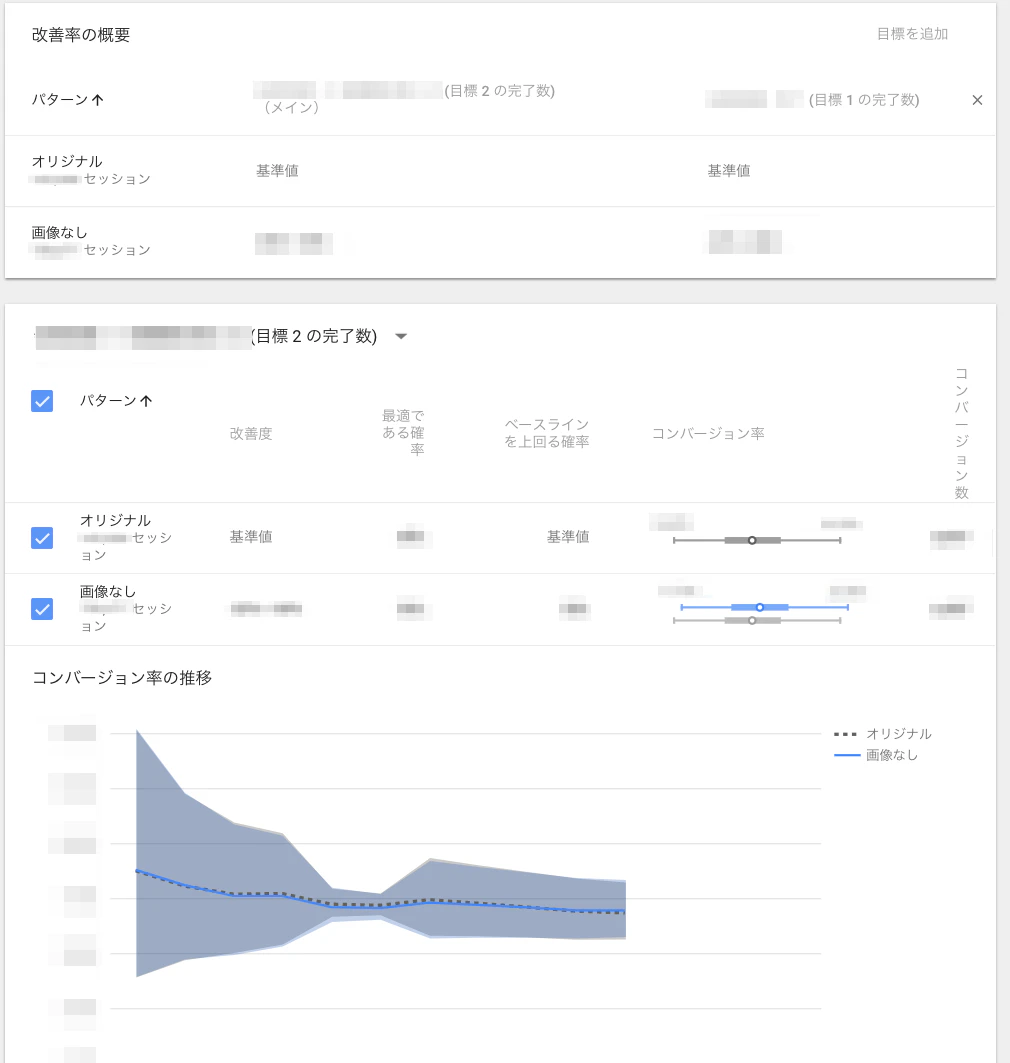This screenshot has width=1010, height=1063.
Task: Click オリジナル row in summary table
Action: pos(500,171)
